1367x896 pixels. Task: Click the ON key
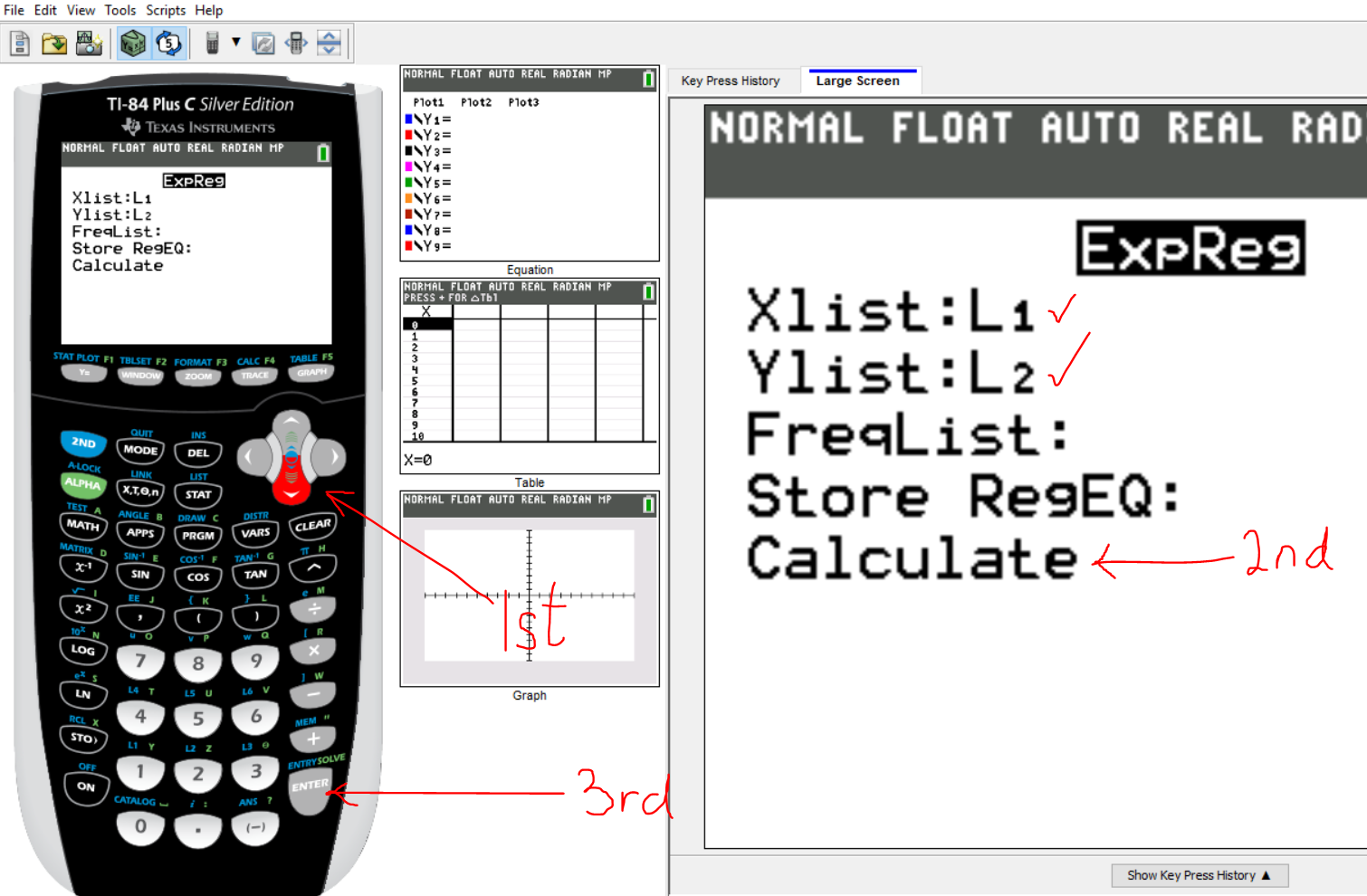click(86, 786)
